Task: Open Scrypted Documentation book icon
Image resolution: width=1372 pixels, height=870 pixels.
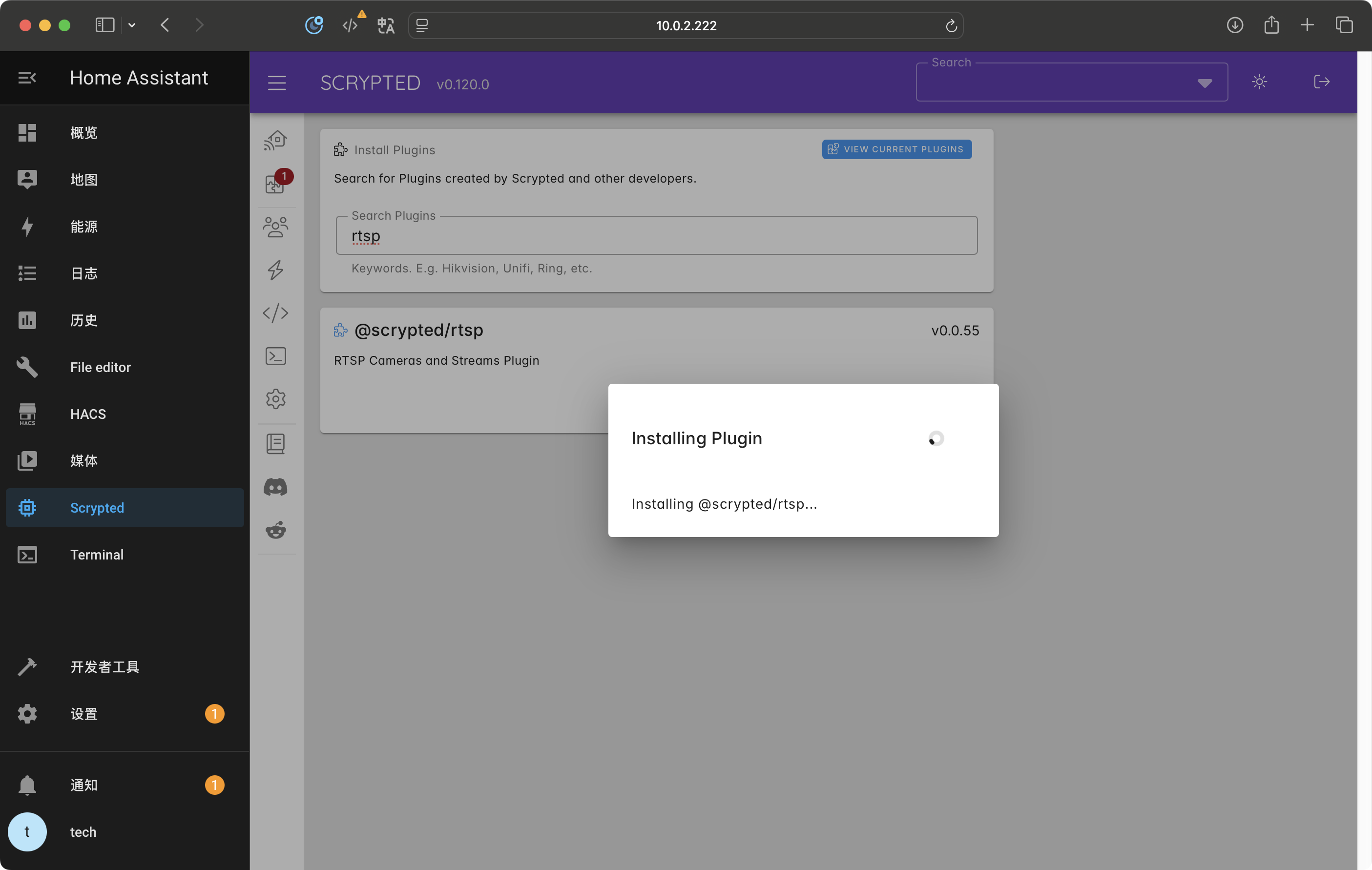Action: tap(276, 444)
